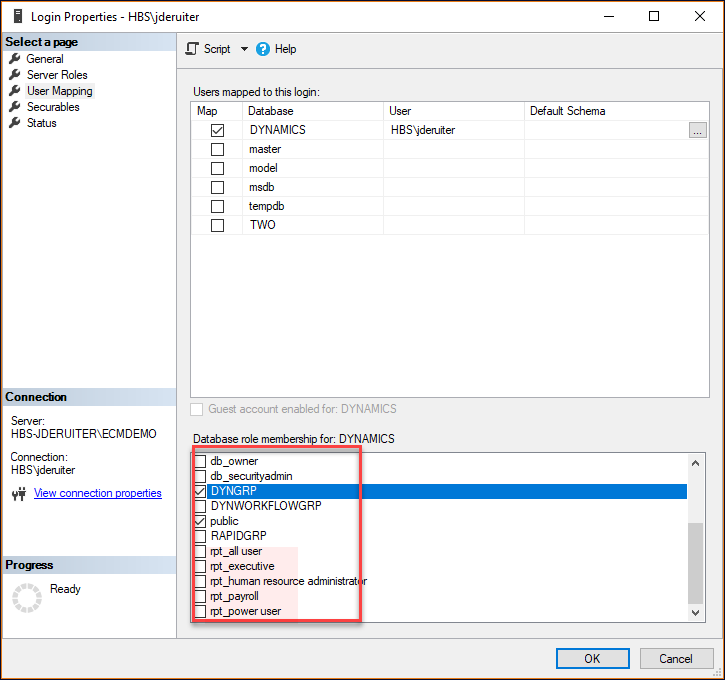Check the rpt_human resource administrator checkbox
The width and height of the screenshot is (725, 680).
(200, 581)
